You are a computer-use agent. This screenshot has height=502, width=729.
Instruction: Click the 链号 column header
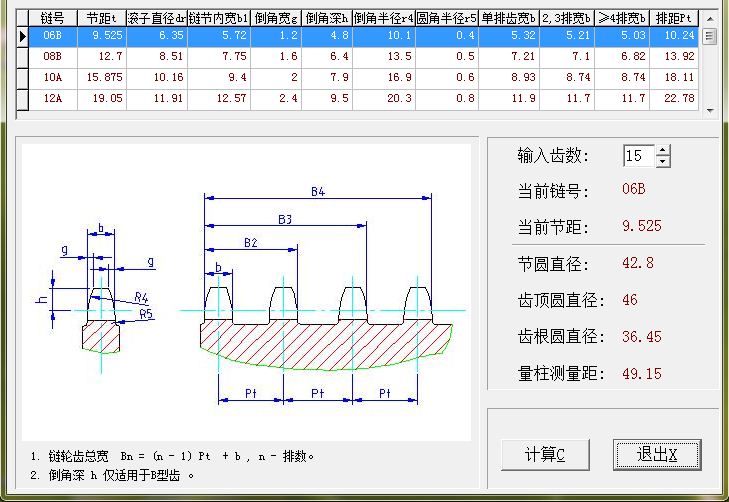click(53, 19)
